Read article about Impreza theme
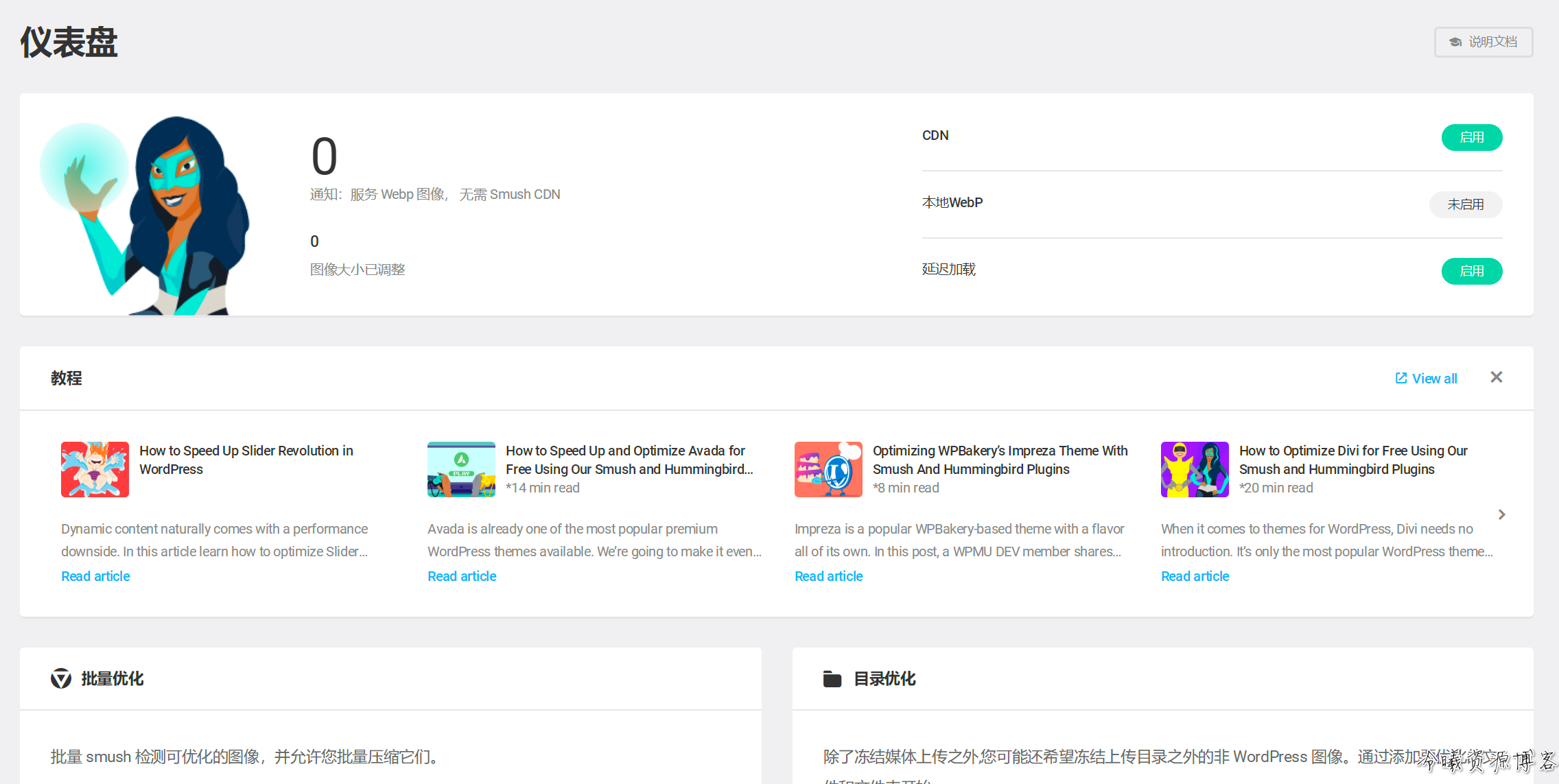This screenshot has width=1559, height=784. coord(829,576)
